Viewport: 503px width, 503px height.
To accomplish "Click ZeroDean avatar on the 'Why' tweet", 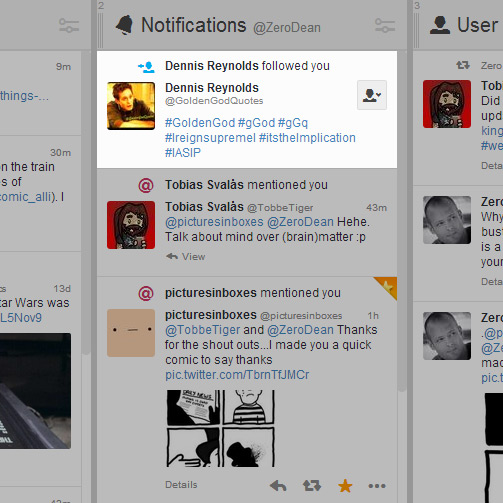I will 447,220.
